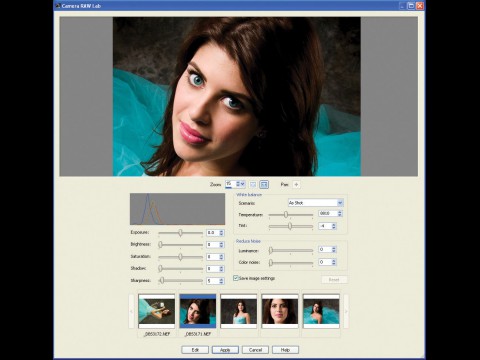This screenshot has height=360, width=480.
Task: Click into the Temperature value field
Action: pos(328,213)
